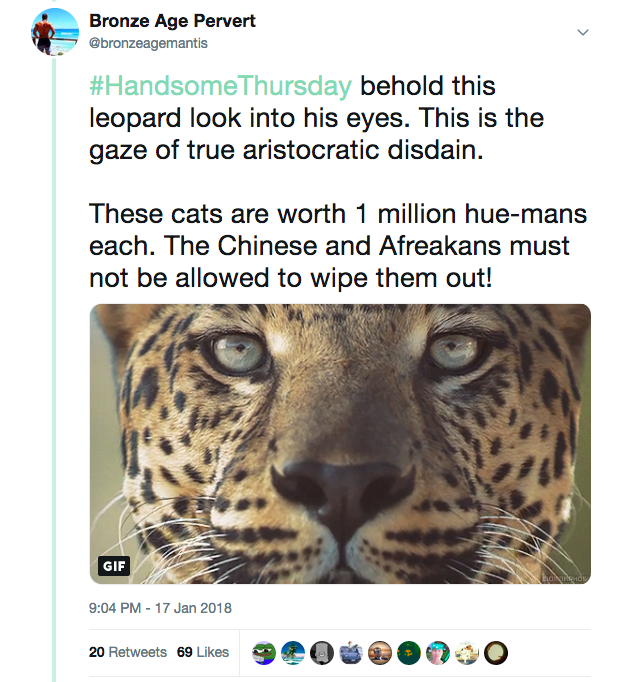The image size is (625, 682).
Task: Open the third liker avatar, grey portrait
Action: pos(323,652)
